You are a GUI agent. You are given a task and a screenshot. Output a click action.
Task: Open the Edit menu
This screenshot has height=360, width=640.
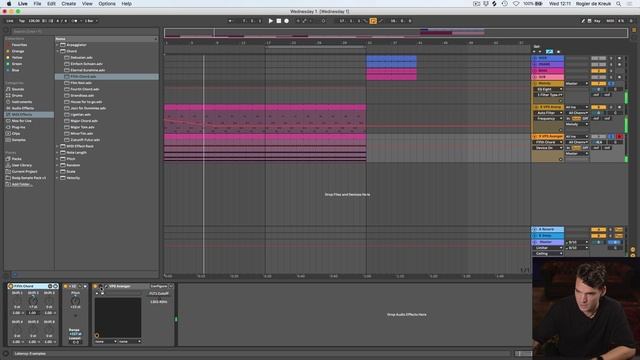(x=51, y=4)
